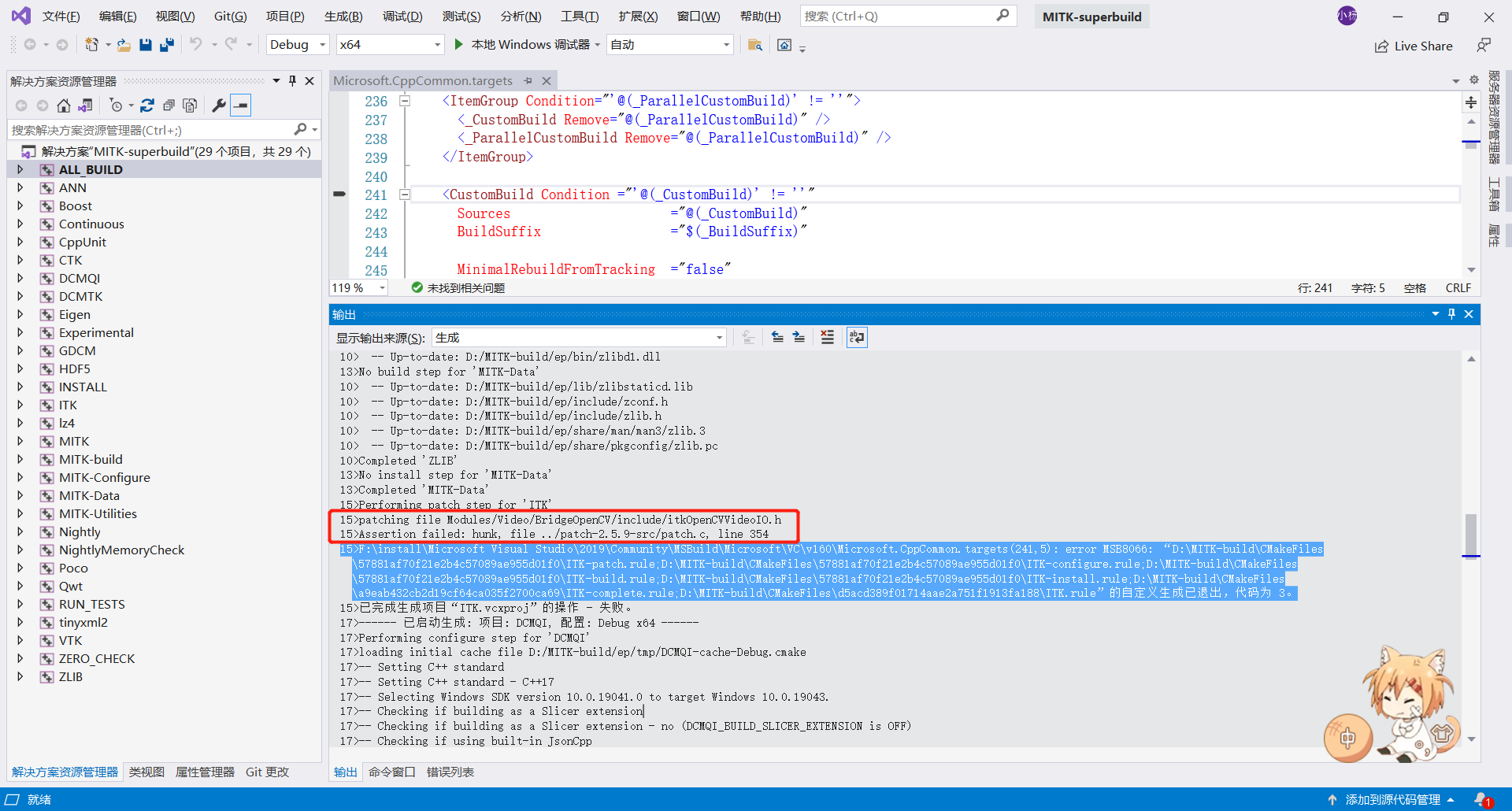Switch to the 命令窗口 tab

tap(391, 772)
